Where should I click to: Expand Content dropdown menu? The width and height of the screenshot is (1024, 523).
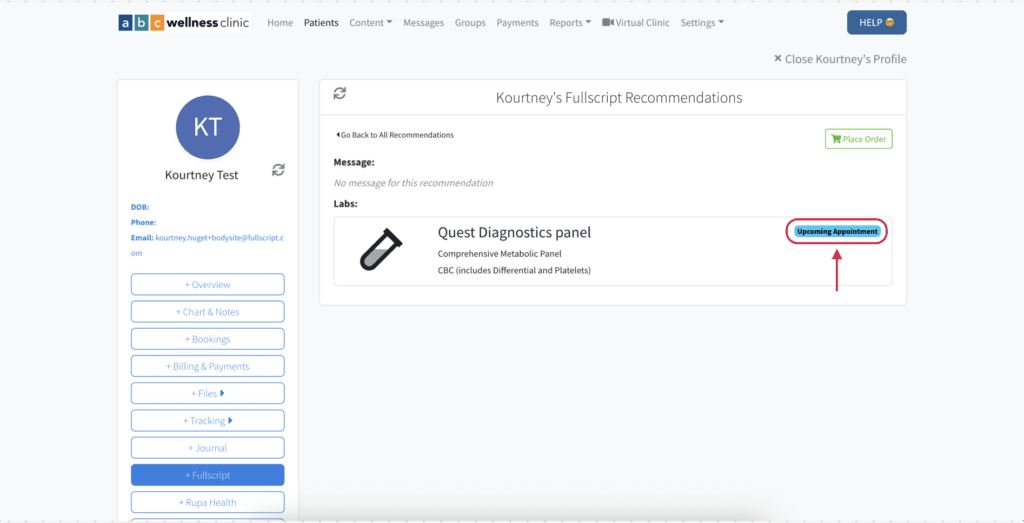[371, 22]
